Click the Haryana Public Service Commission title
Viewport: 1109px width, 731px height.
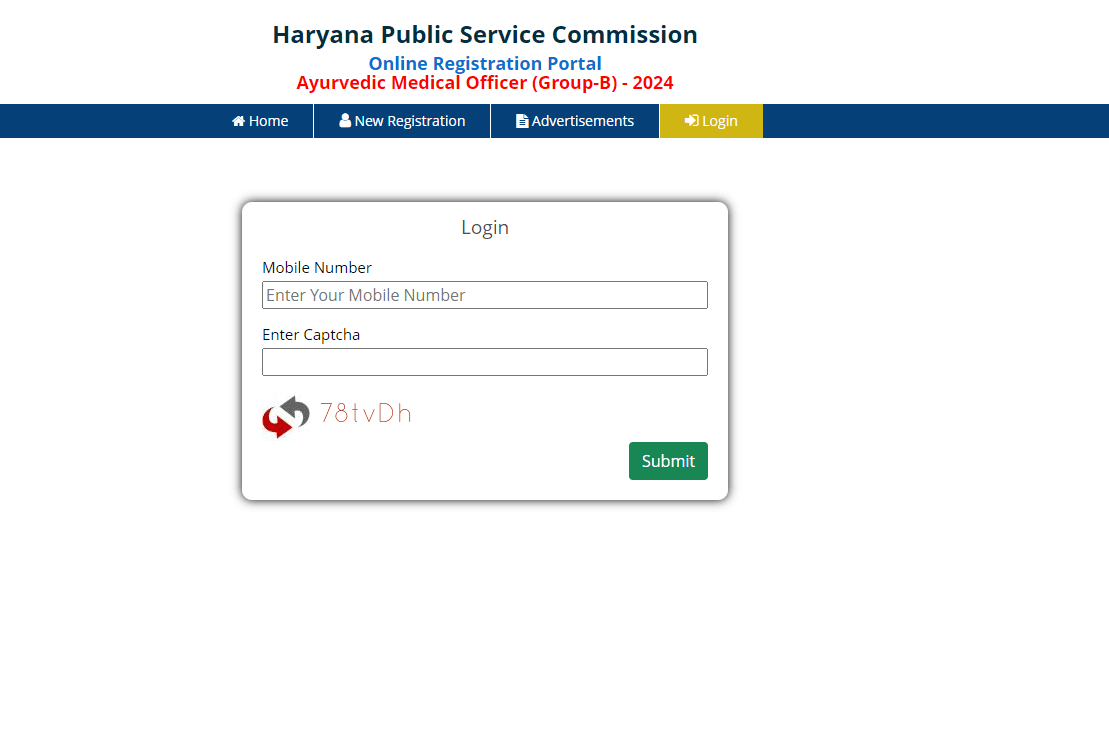[x=485, y=35]
